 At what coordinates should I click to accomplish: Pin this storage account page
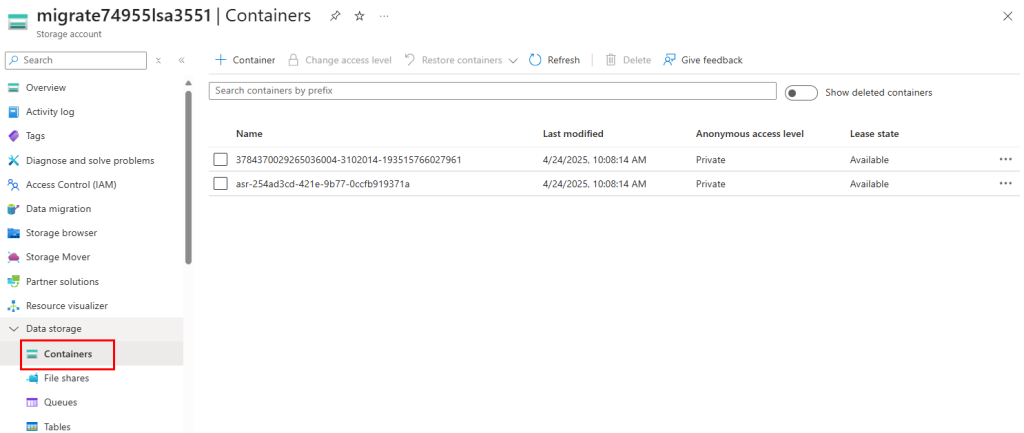[x=335, y=16]
